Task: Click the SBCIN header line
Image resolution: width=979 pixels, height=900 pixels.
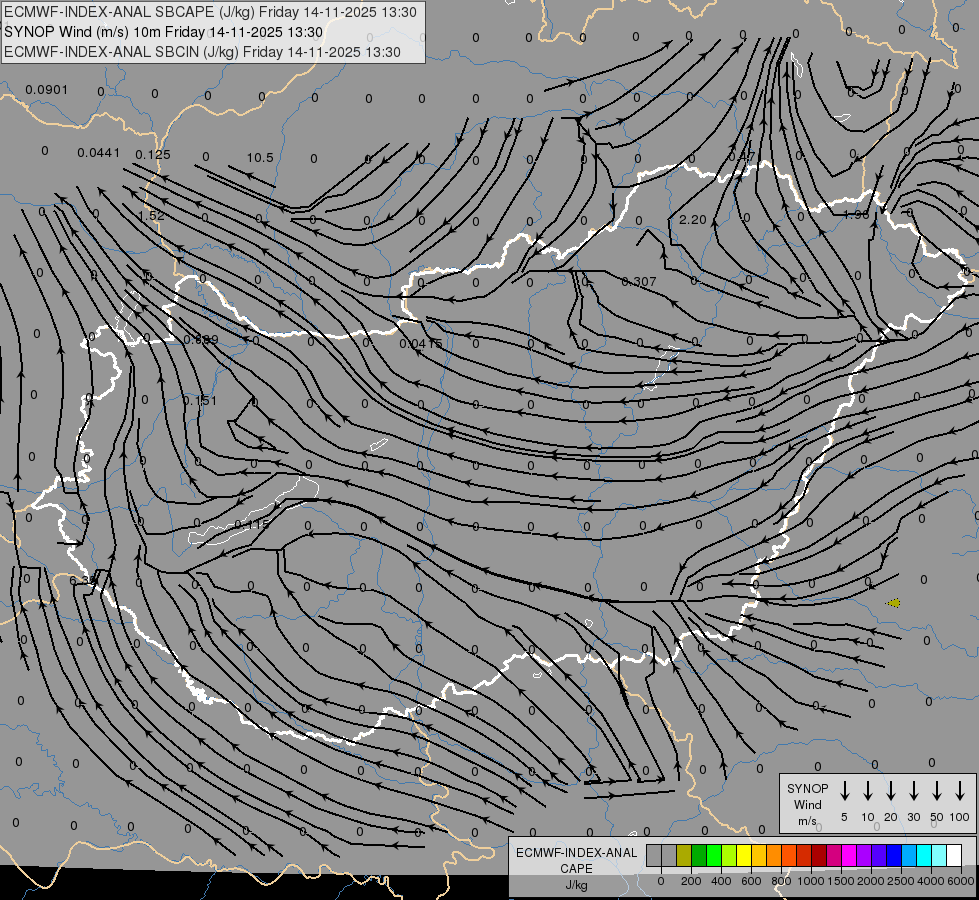Action: (x=202, y=52)
